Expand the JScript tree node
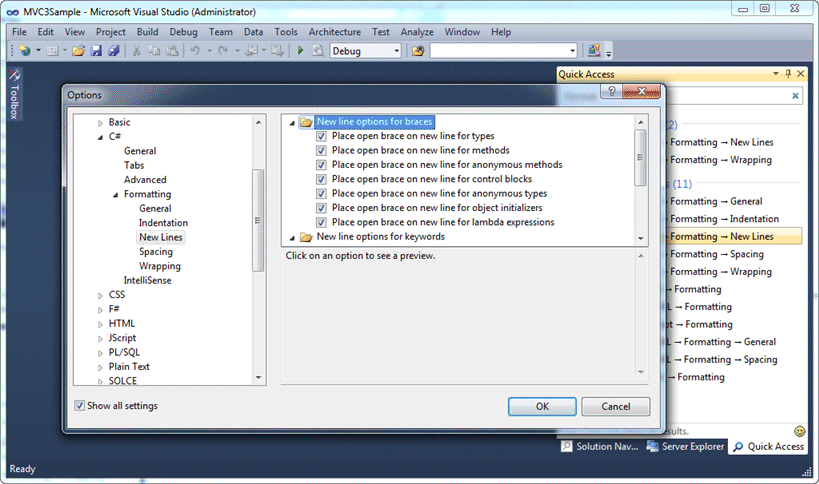Screen dimensions: 819x484 point(100,339)
